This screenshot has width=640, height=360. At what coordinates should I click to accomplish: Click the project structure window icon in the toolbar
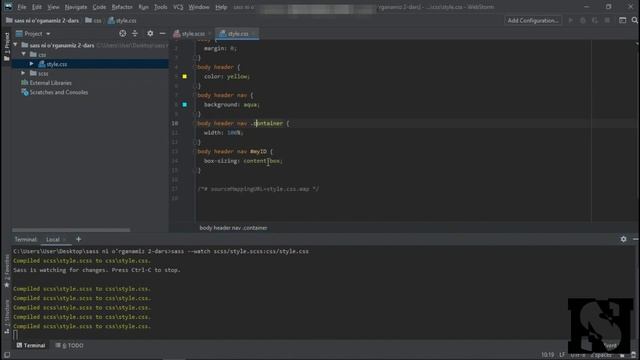point(622,20)
